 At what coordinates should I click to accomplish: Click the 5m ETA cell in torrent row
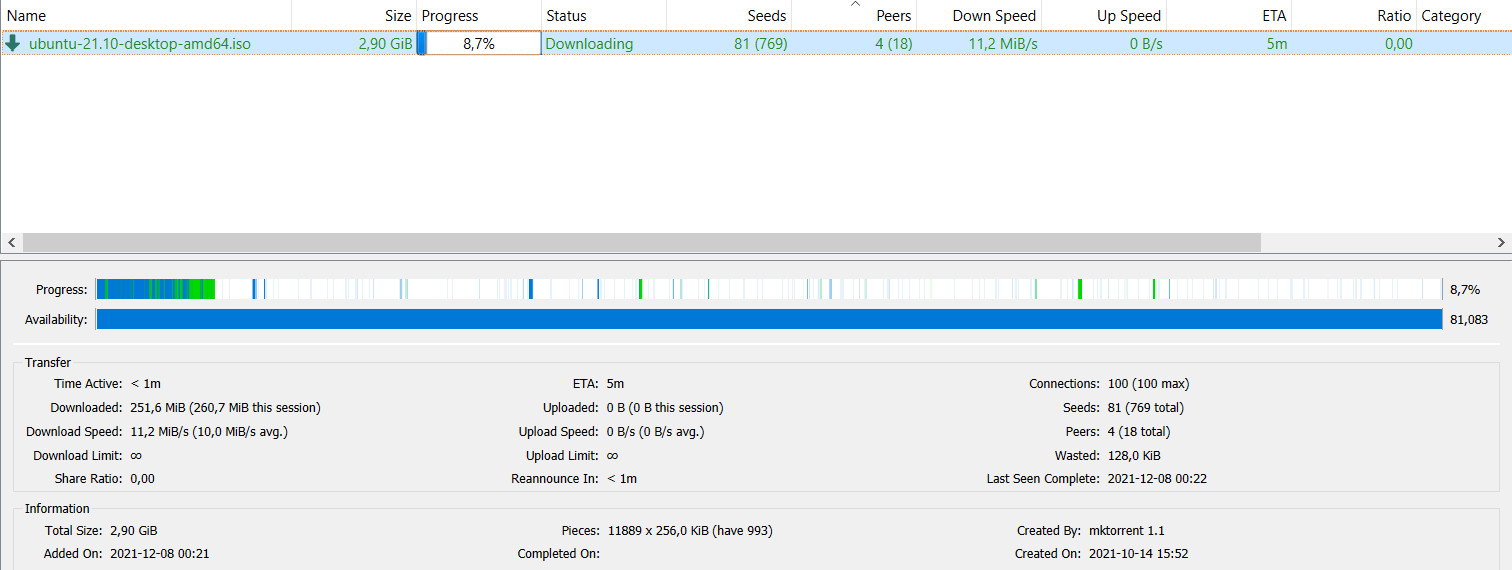point(1277,44)
